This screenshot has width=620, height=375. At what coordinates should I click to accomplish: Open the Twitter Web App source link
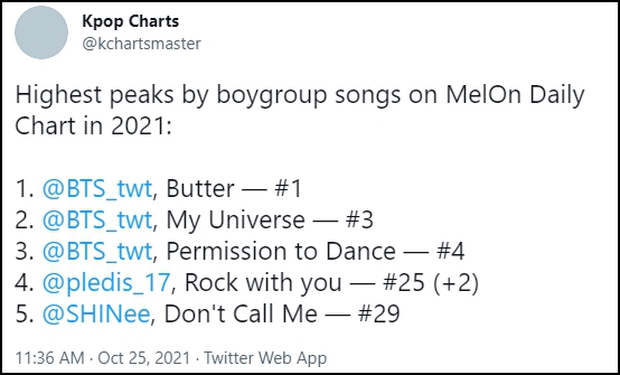pos(265,358)
